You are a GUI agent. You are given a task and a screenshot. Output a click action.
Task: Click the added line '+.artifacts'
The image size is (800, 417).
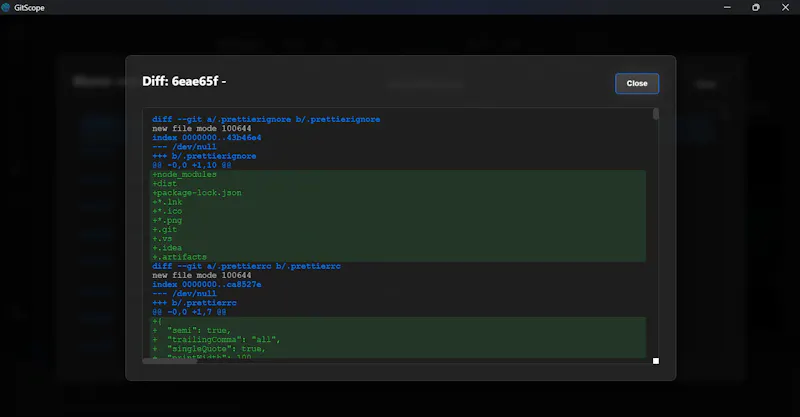pyautogui.click(x=398, y=257)
